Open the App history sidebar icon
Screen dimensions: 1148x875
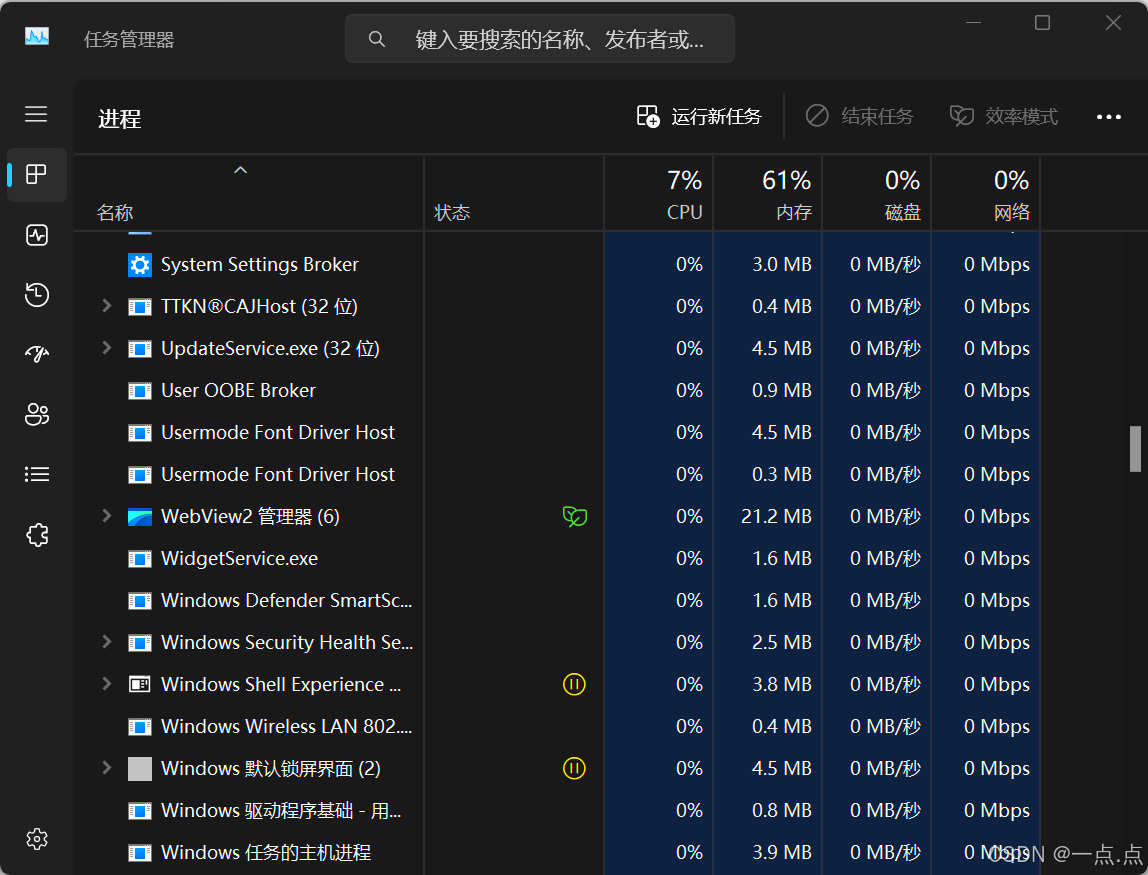click(x=37, y=294)
